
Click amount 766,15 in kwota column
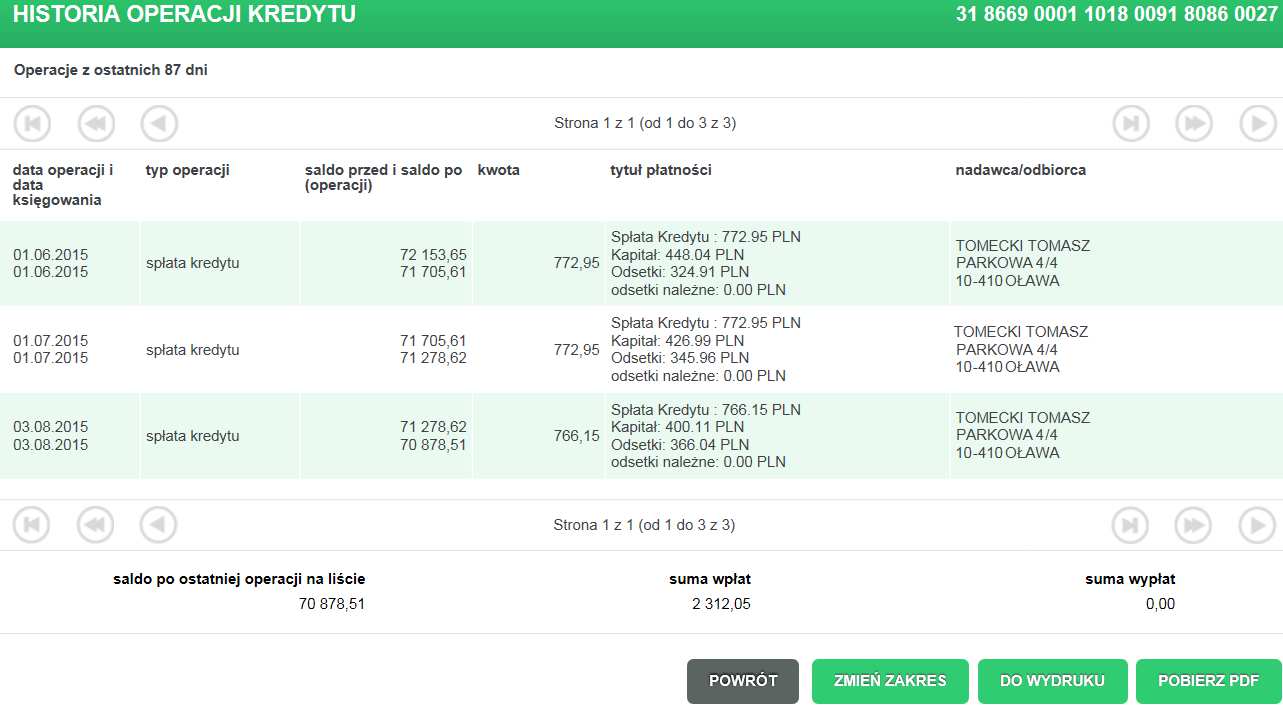coord(577,436)
